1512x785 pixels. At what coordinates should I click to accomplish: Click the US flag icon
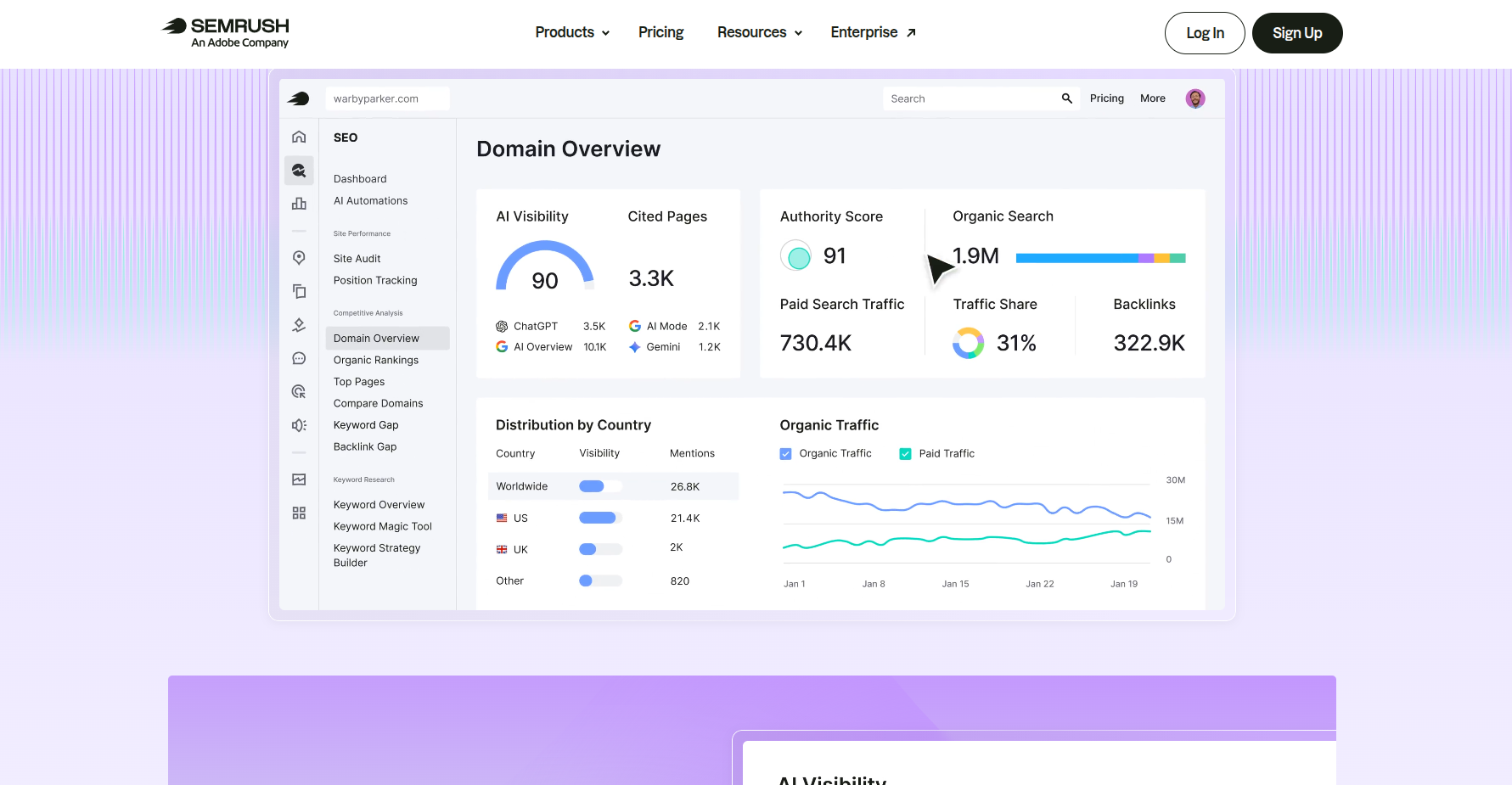click(x=502, y=518)
